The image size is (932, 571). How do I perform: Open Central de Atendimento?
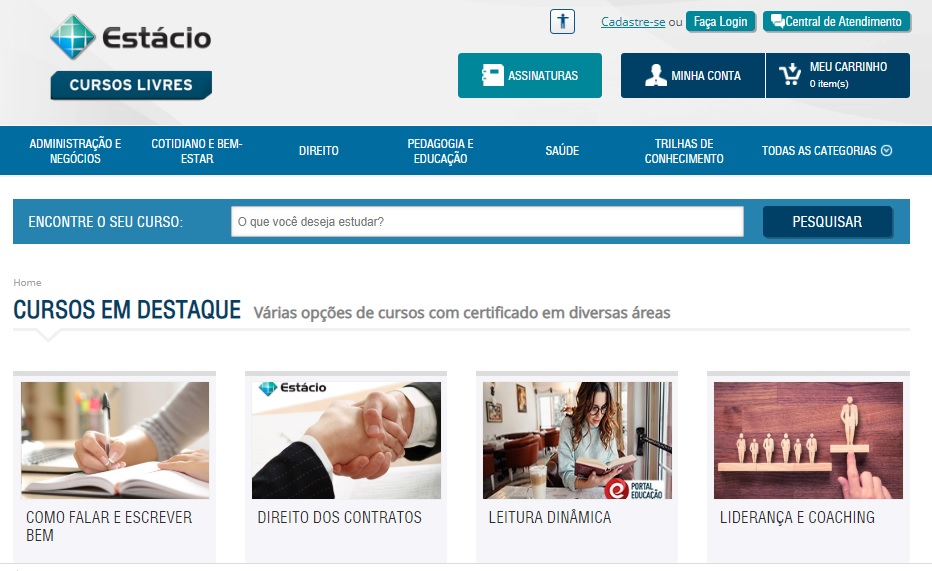tap(837, 21)
